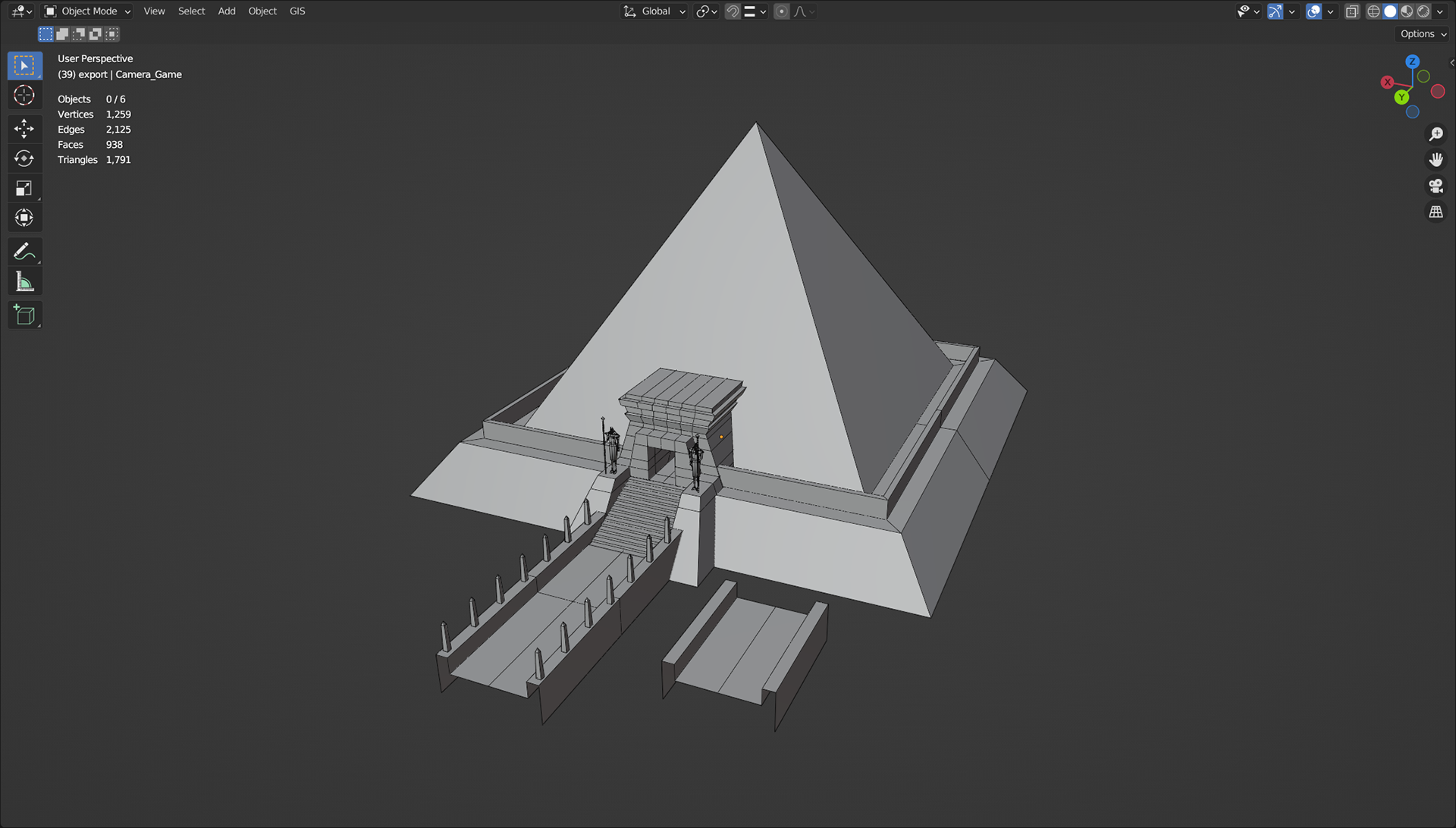The height and width of the screenshot is (828, 1456).
Task: Select the Rotate tool
Action: pyautogui.click(x=24, y=158)
